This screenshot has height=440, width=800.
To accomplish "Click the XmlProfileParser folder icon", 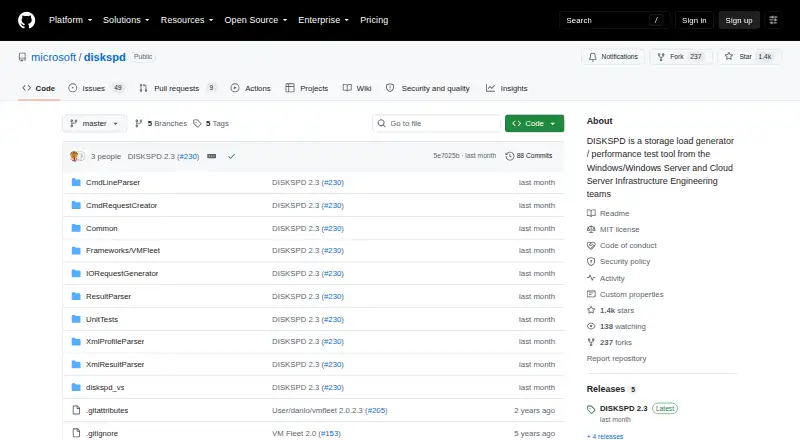I will coord(76,341).
